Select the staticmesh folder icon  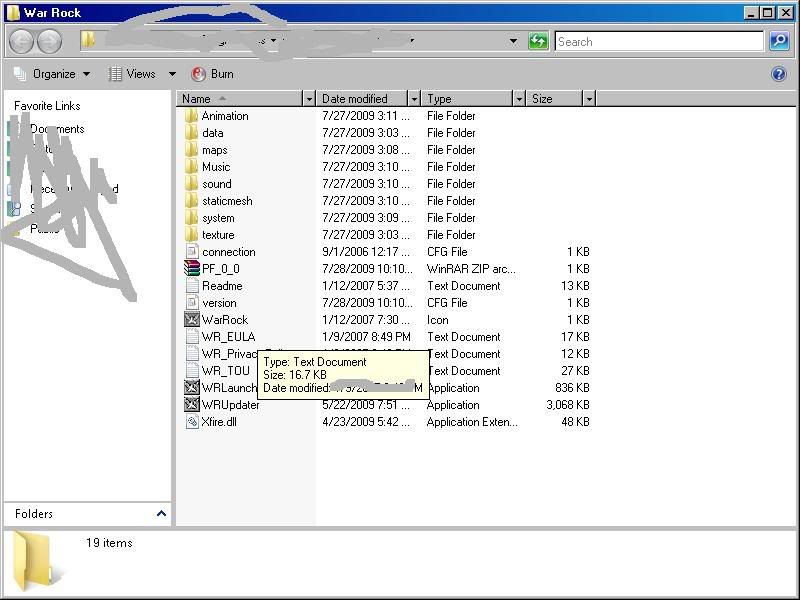click(191, 201)
